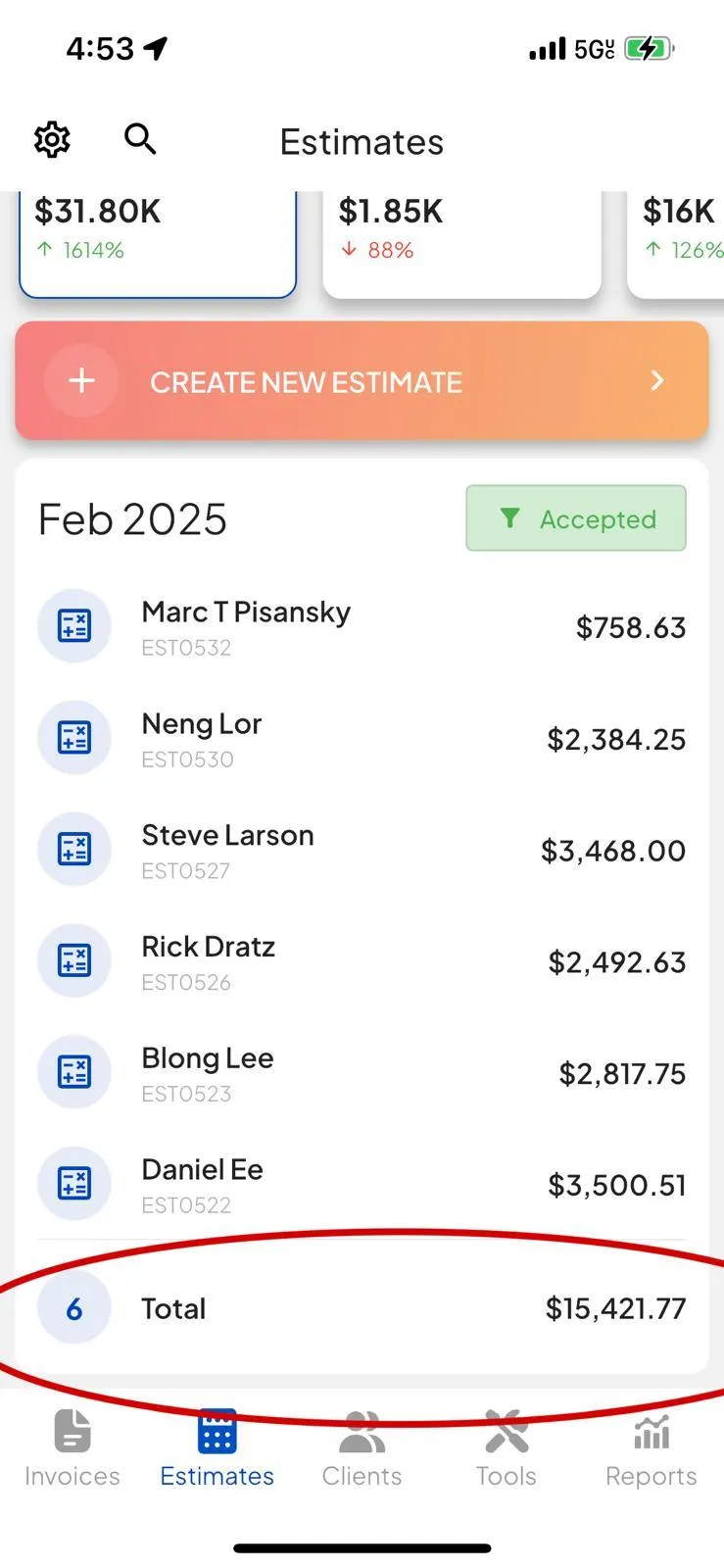Tap the plus icon on the create banner
724x1568 pixels.
tap(82, 380)
